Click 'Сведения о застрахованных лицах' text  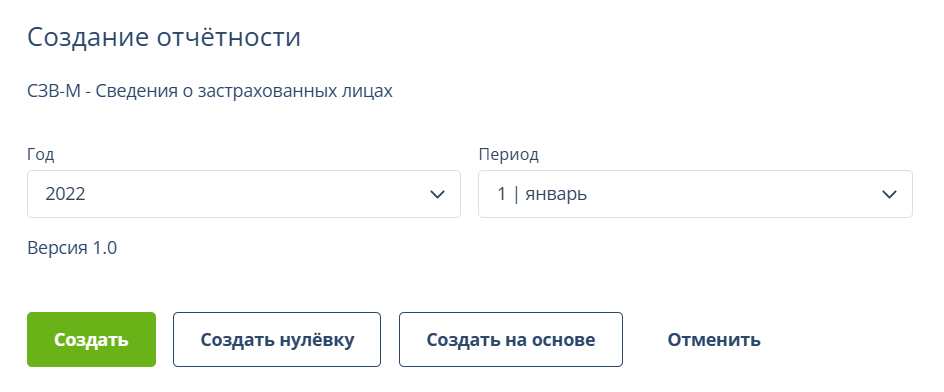click(x=244, y=92)
